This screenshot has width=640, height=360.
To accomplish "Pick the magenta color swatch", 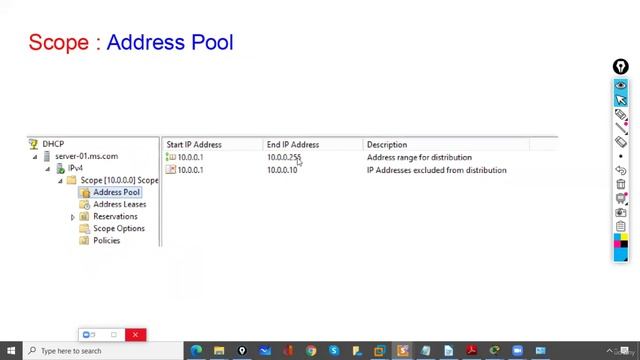I will [617, 244].
